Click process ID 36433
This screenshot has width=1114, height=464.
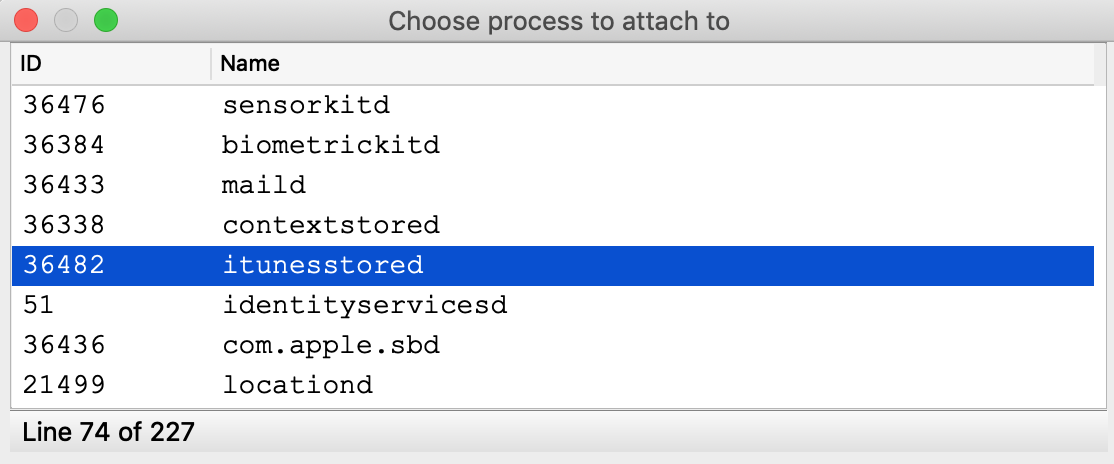click(63, 185)
